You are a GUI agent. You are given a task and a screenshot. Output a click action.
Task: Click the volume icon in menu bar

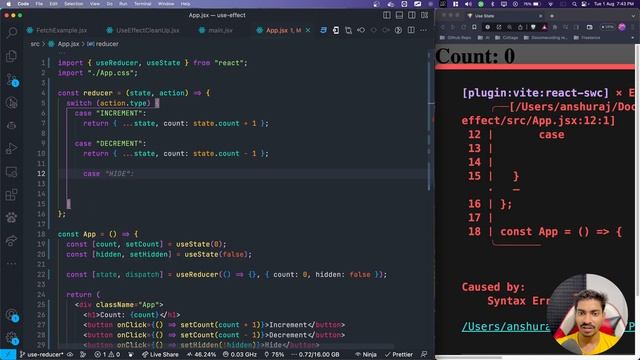pyautogui.click(x=468, y=4)
